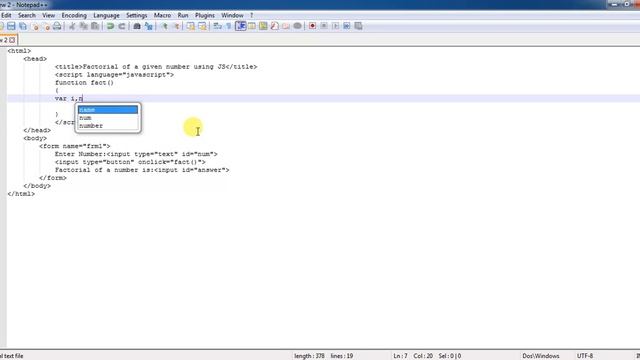Click the 'Factorial of a number is' line

(x=142, y=170)
